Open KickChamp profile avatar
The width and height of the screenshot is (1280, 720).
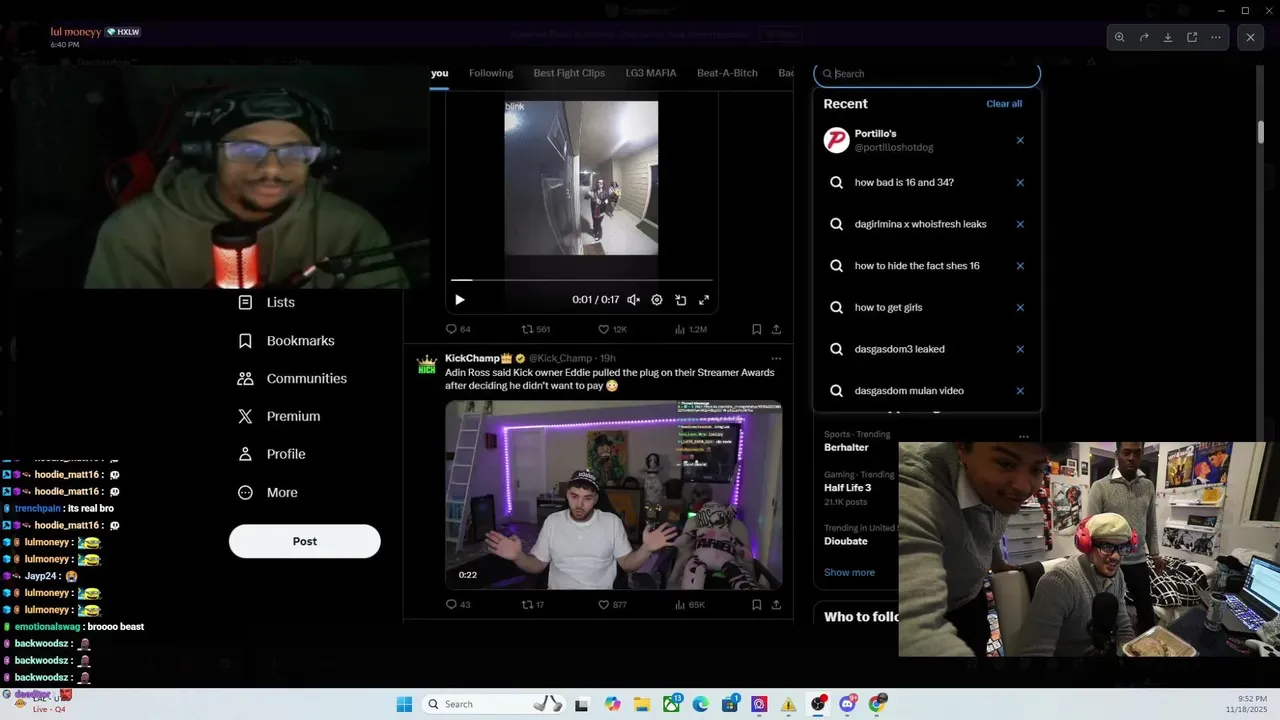(x=427, y=365)
